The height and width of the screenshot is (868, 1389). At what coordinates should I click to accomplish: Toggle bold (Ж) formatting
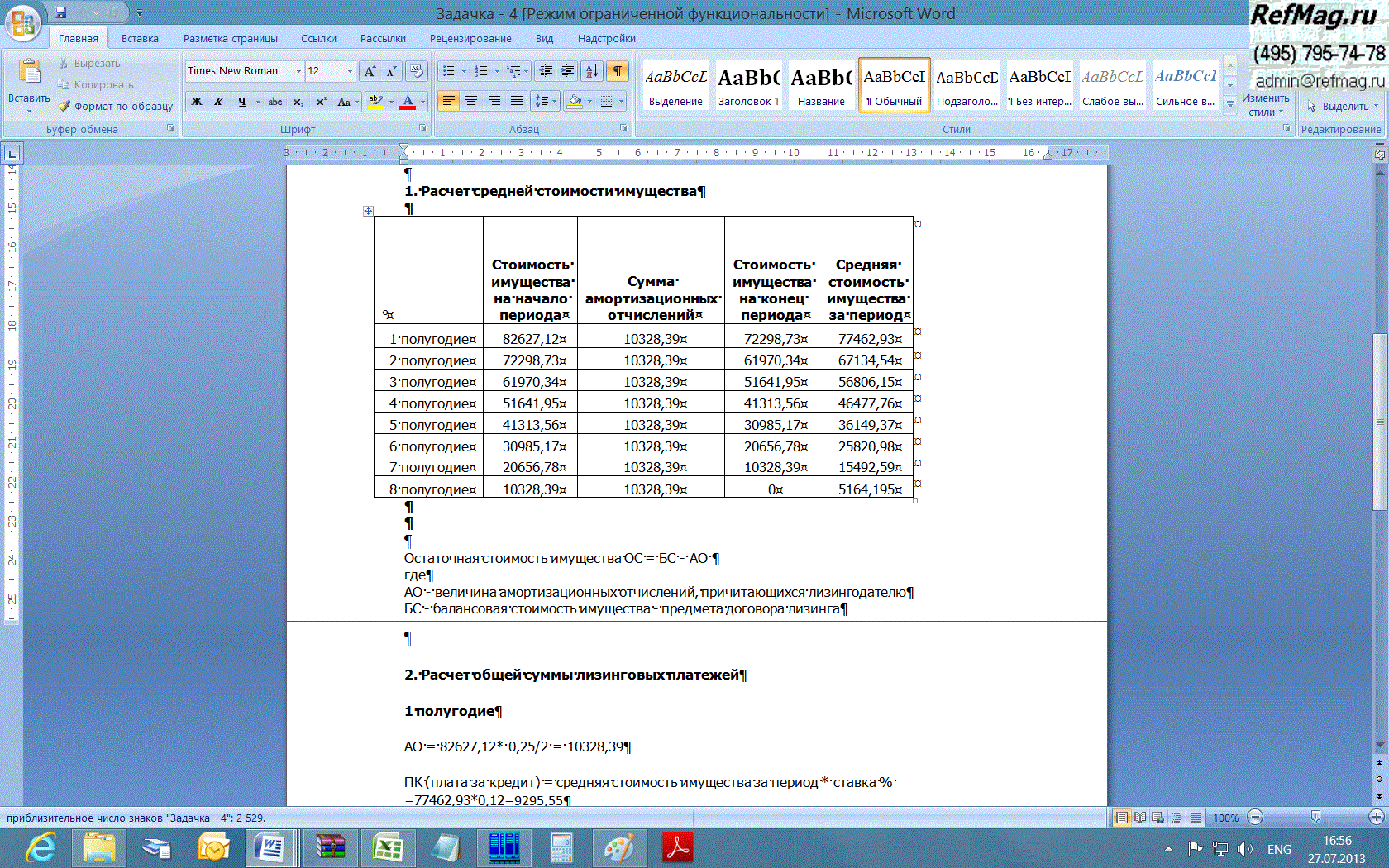point(197,102)
